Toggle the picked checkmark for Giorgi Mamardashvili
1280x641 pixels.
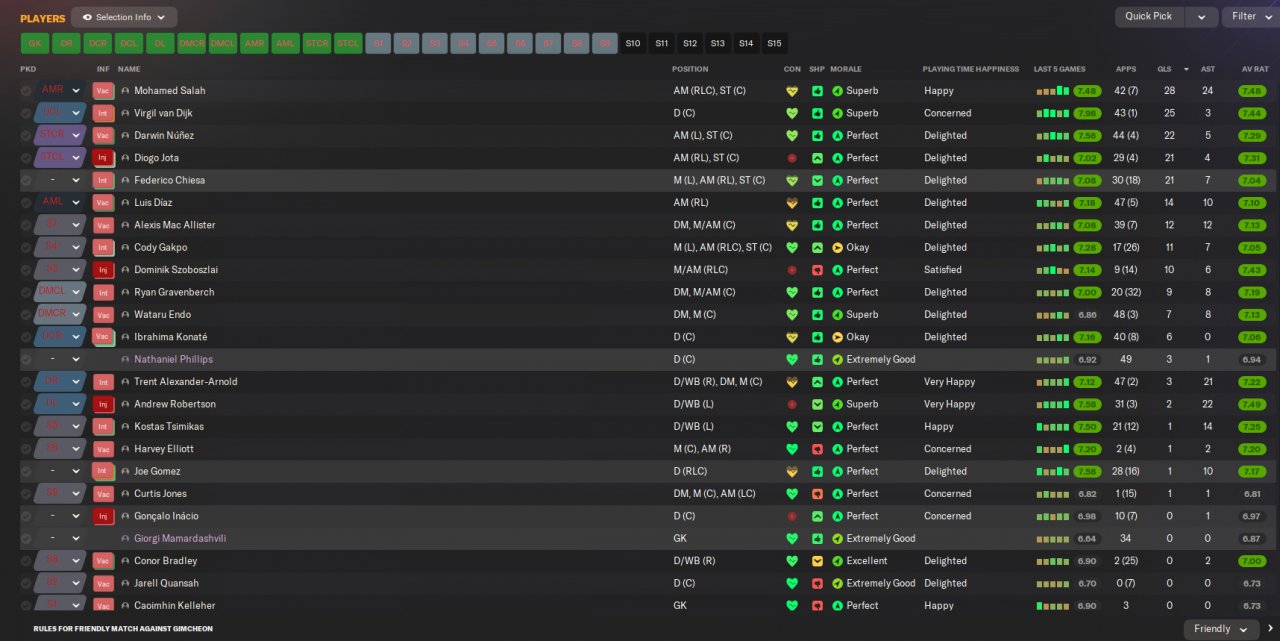pos(26,538)
